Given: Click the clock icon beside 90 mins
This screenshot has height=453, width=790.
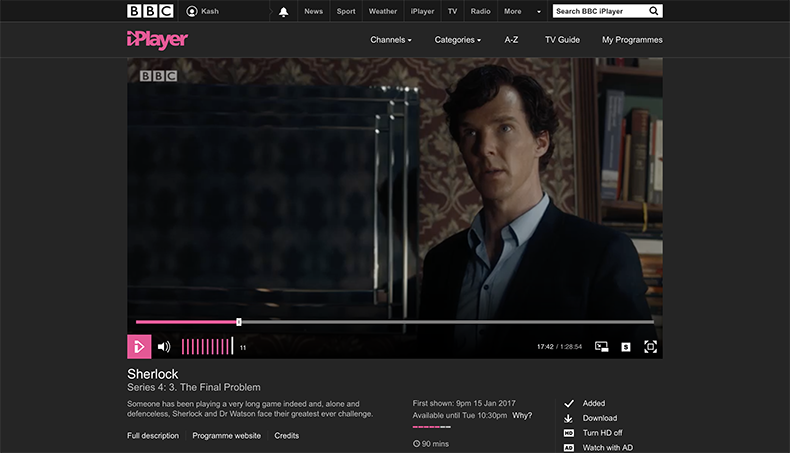Looking at the screenshot, I should point(416,444).
